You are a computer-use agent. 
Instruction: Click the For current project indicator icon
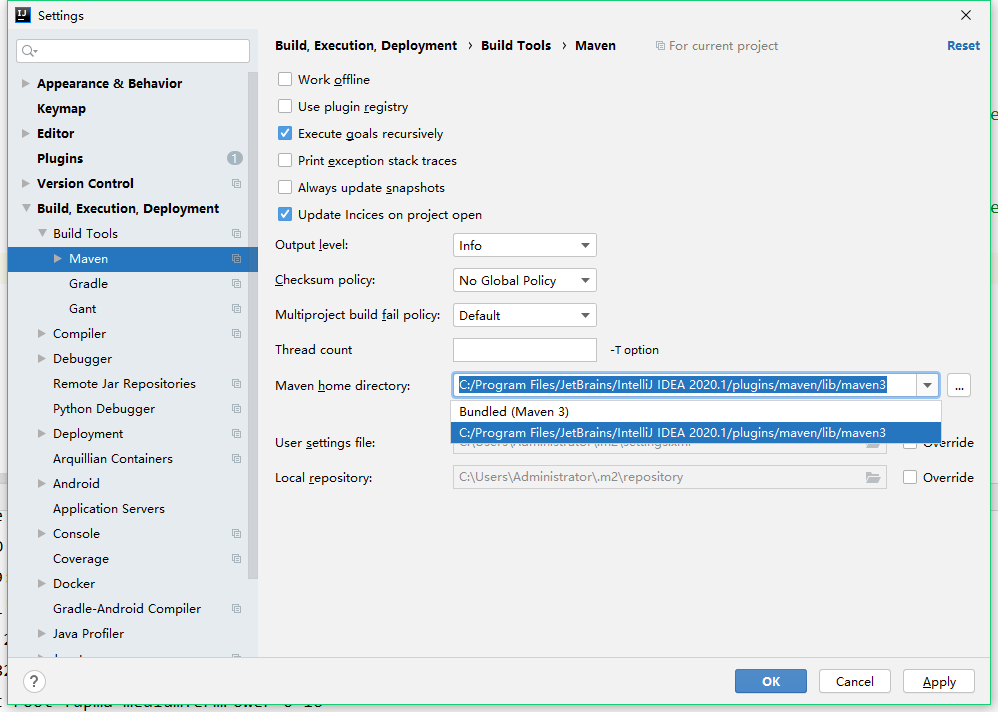(660, 46)
